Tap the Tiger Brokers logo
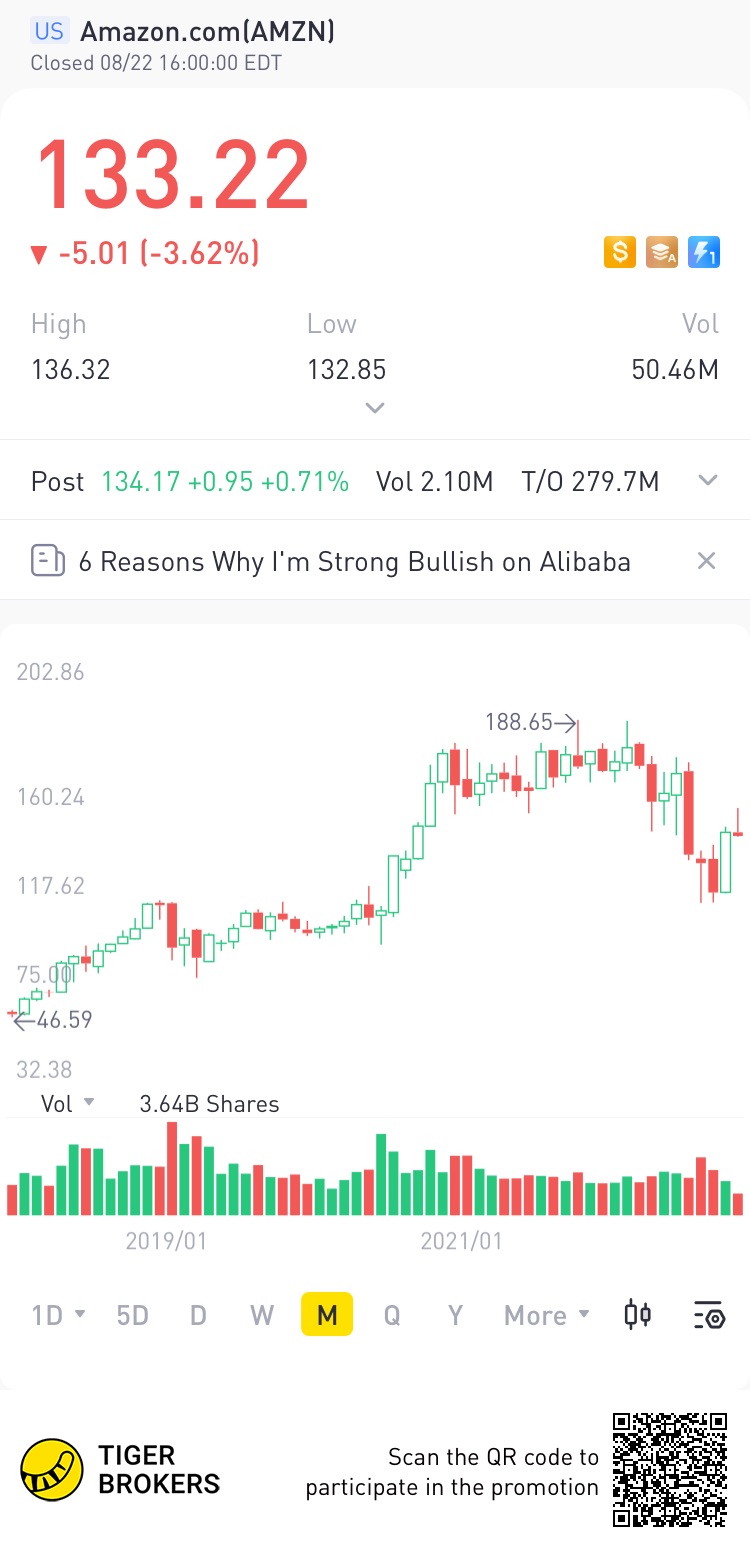The height and width of the screenshot is (1550, 750). pos(52,1470)
